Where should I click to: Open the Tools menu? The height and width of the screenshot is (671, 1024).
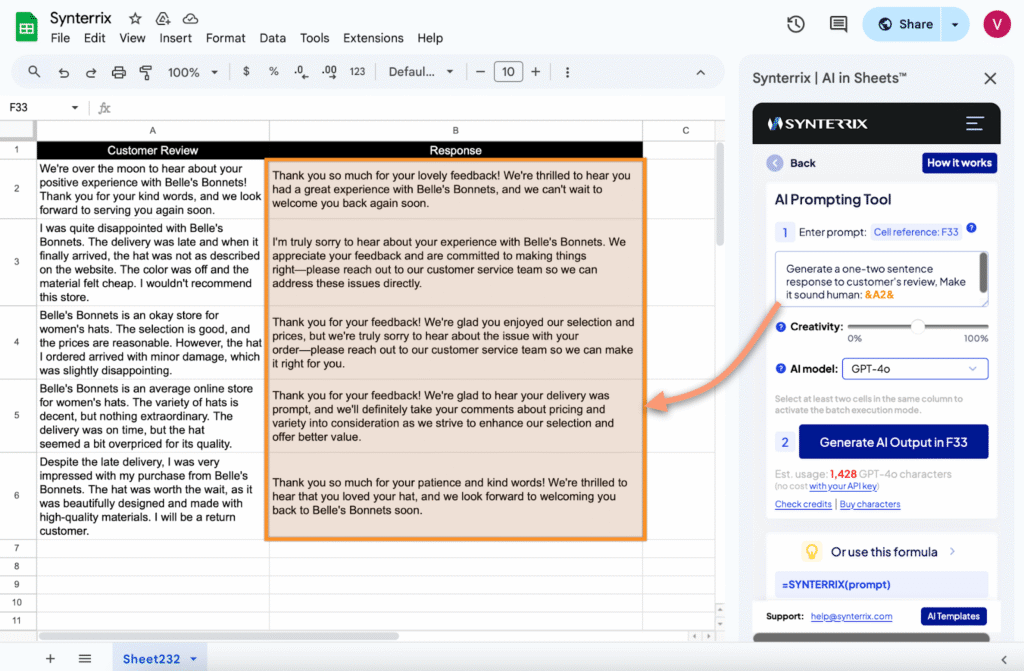314,38
